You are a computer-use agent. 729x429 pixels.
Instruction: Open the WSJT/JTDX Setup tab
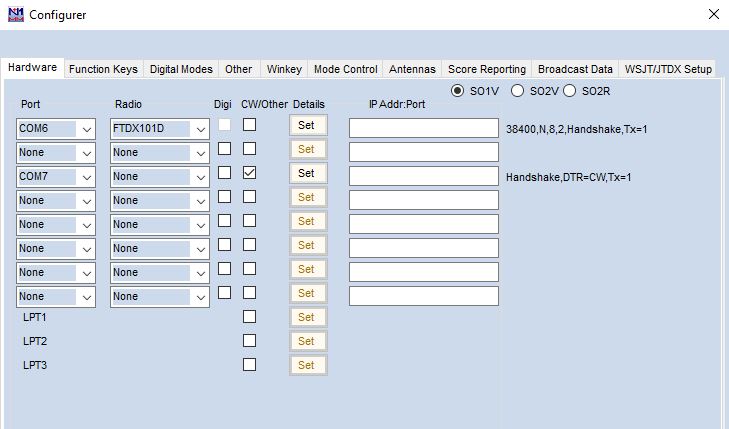coord(668,69)
